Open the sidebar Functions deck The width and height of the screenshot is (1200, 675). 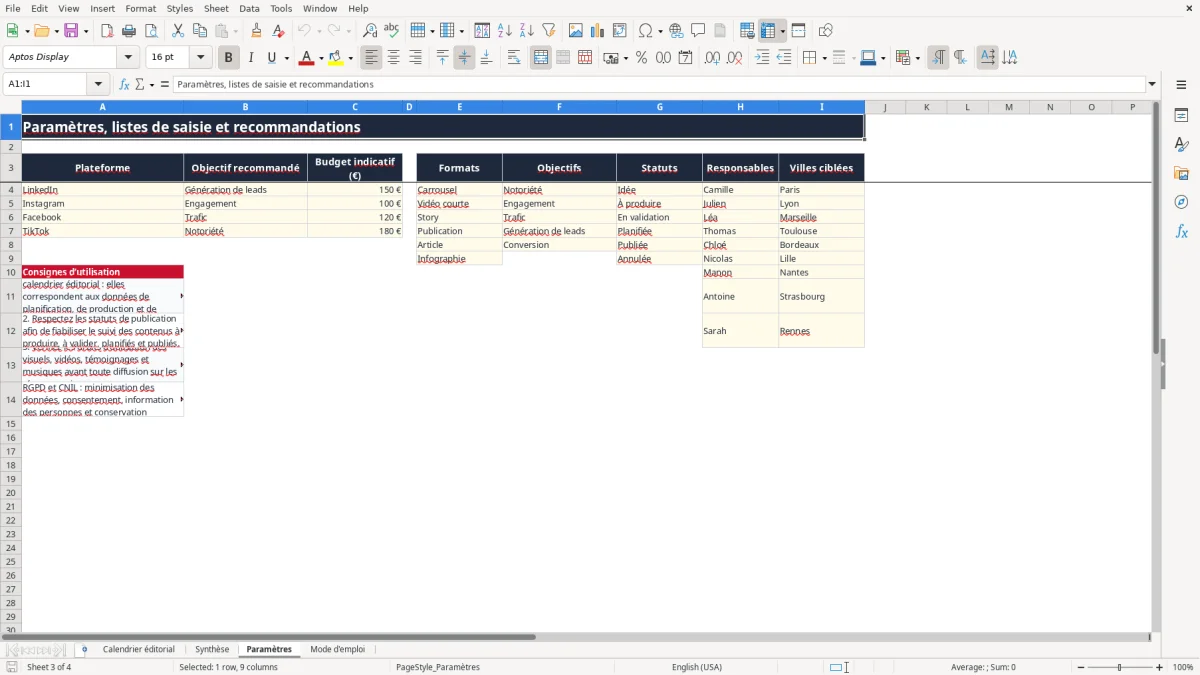[1181, 232]
